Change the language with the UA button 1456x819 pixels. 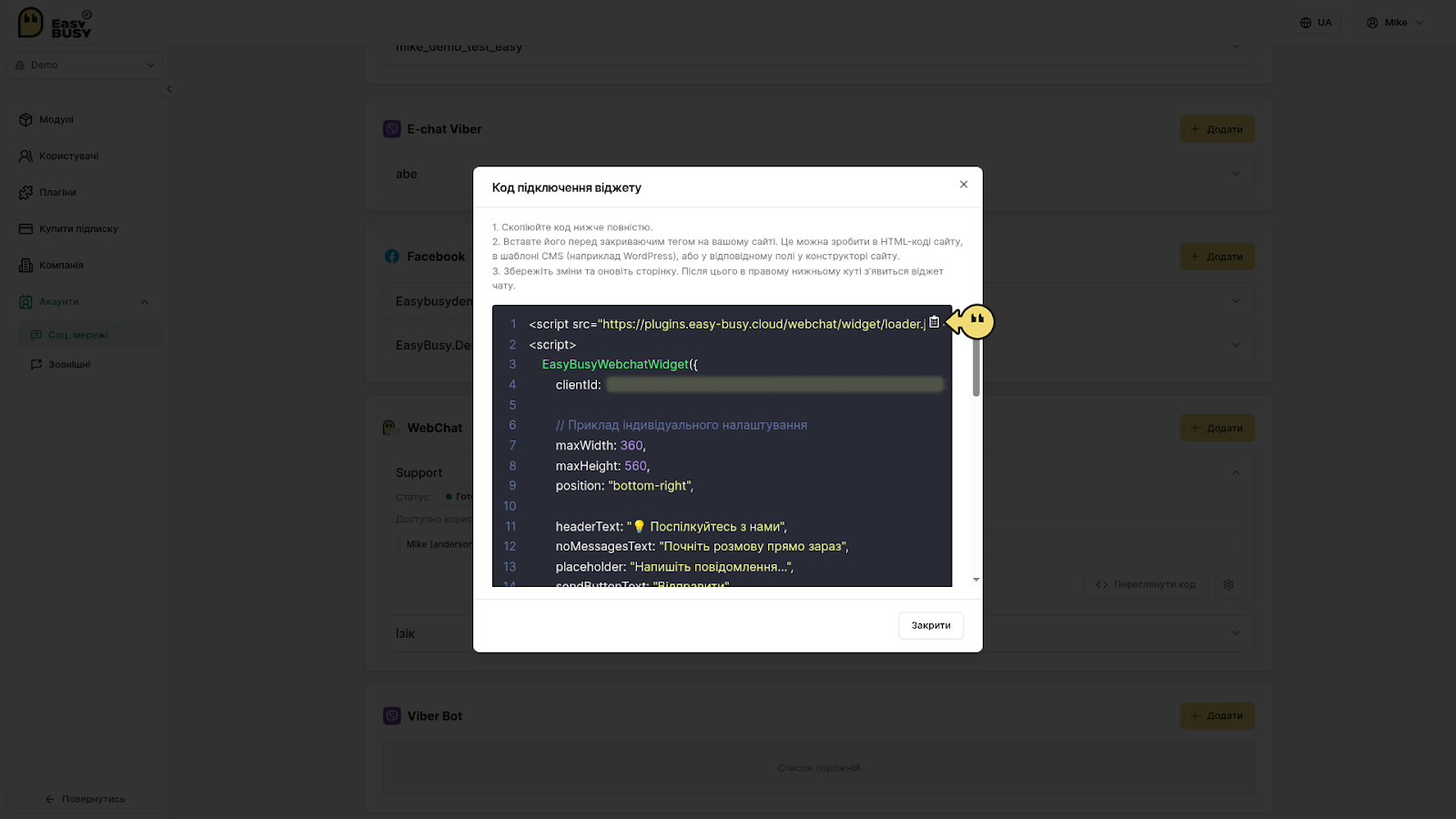click(x=1316, y=23)
